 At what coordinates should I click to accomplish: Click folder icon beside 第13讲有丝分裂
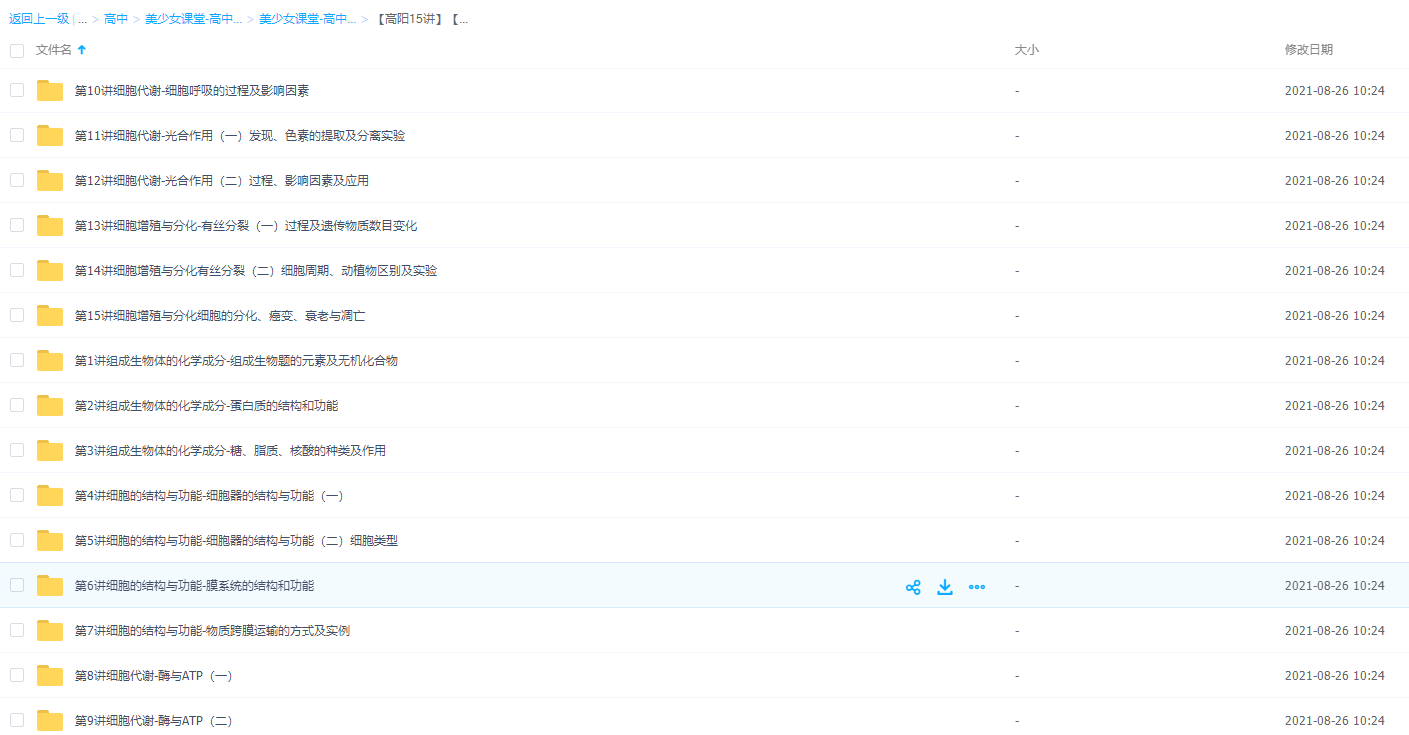(x=49, y=225)
